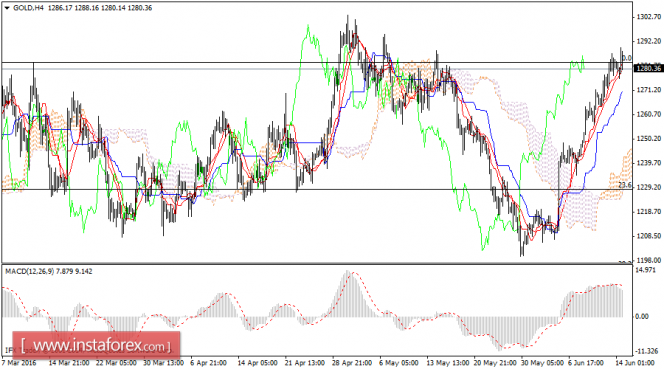Click the 1250.20 price axis label

tap(649, 139)
